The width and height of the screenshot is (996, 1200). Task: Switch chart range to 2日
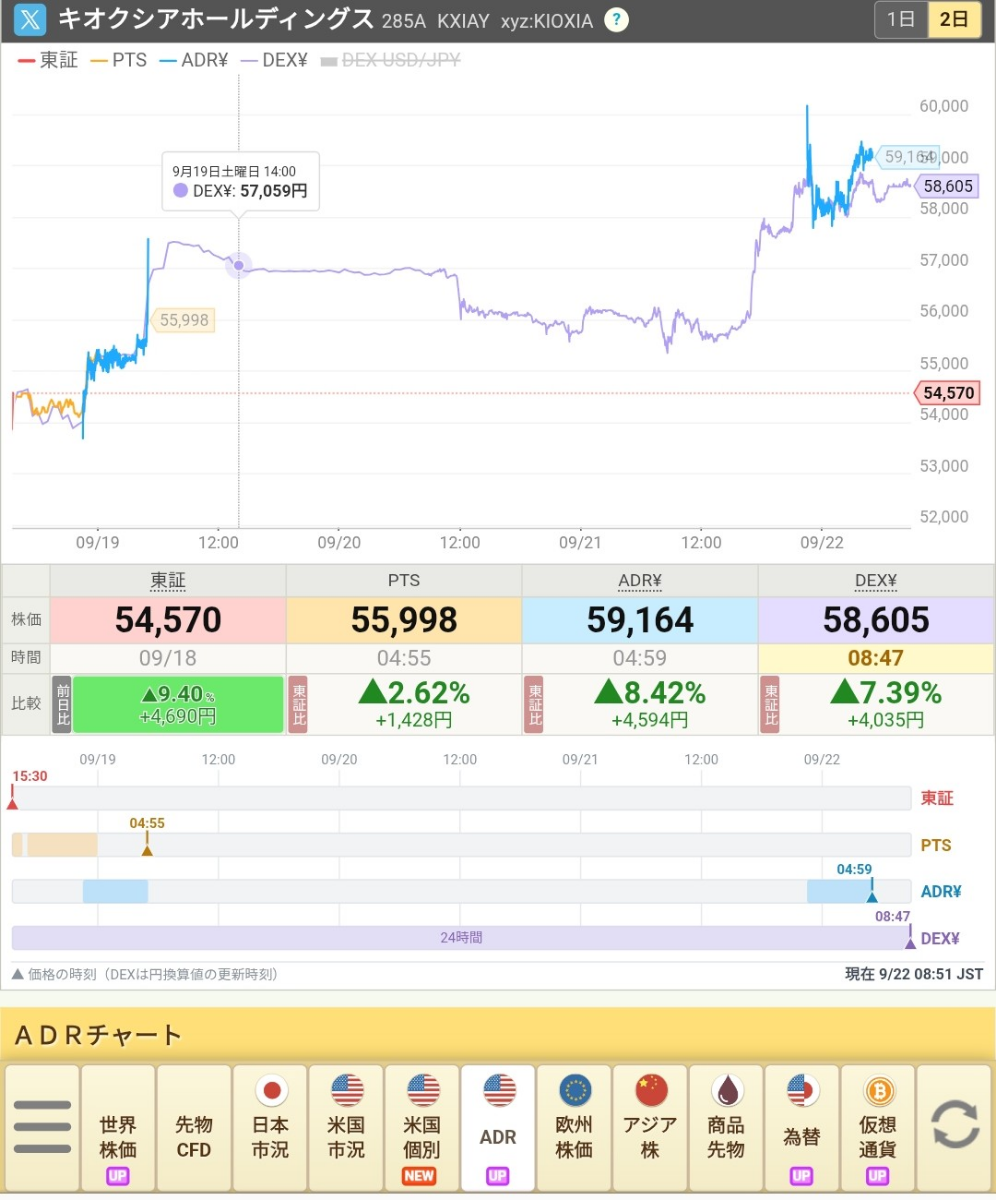coord(954,20)
